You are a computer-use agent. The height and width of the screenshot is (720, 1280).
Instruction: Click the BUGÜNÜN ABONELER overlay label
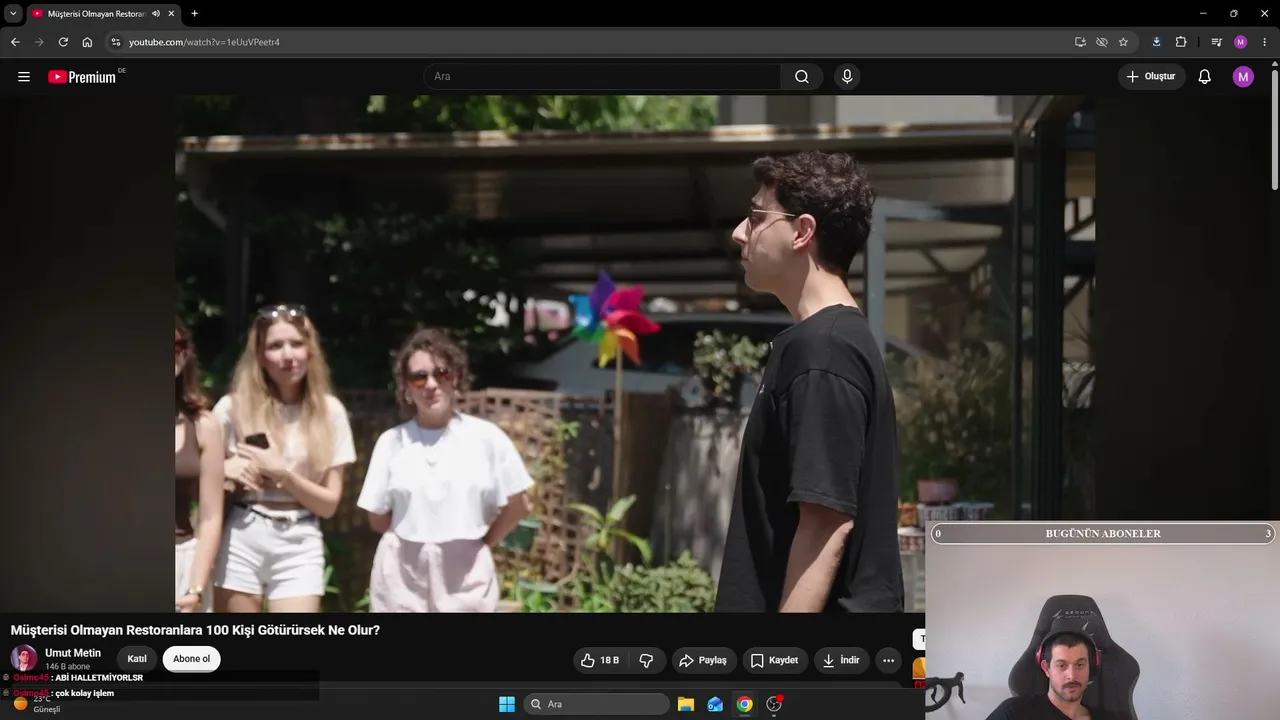1103,534
